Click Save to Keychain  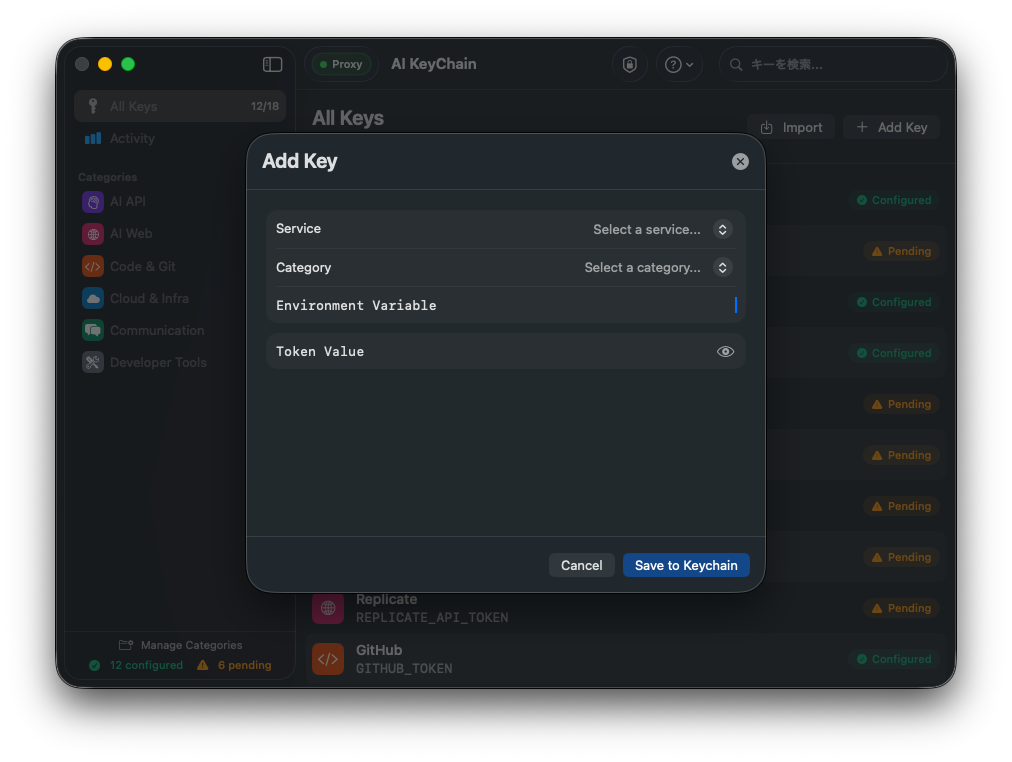tap(686, 565)
